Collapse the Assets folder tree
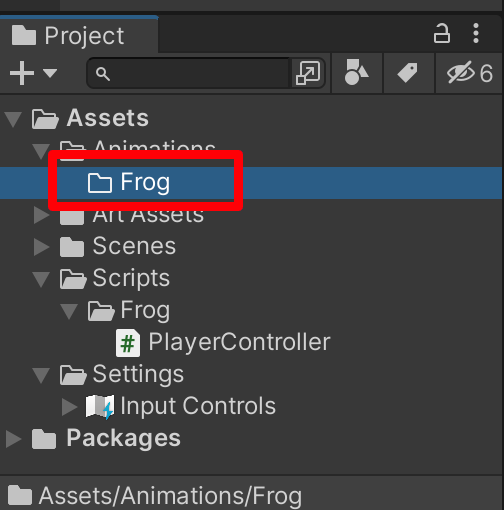 click(x=13, y=119)
